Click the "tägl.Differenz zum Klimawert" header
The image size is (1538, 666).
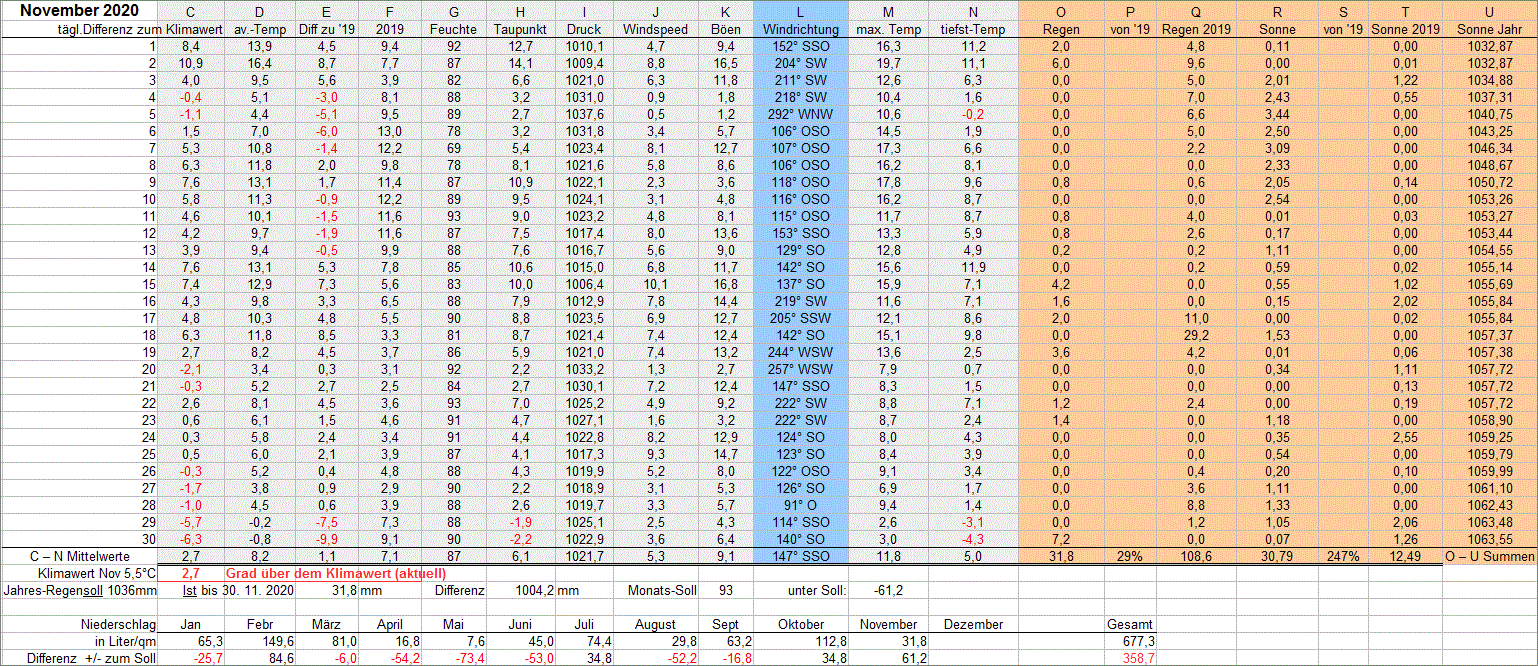click(x=139, y=29)
